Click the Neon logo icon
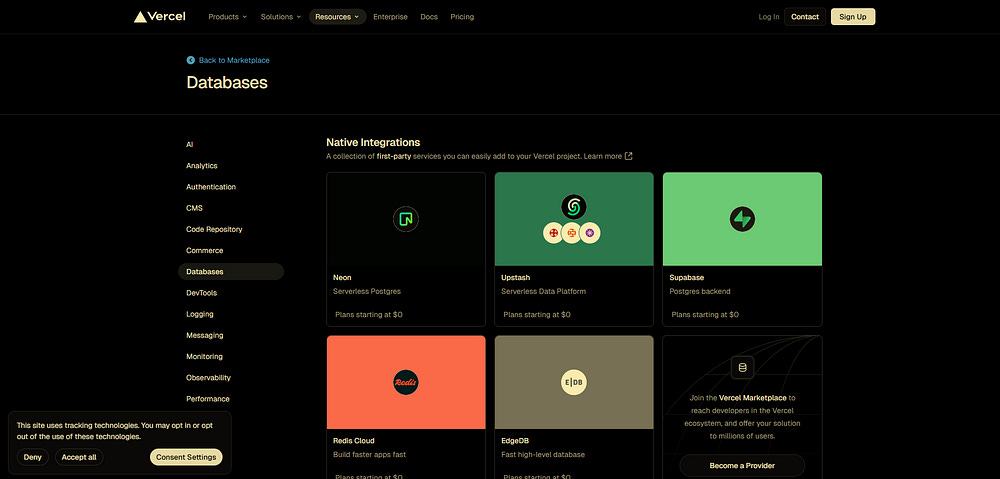Viewport: 1000px width, 479px height. click(406, 219)
